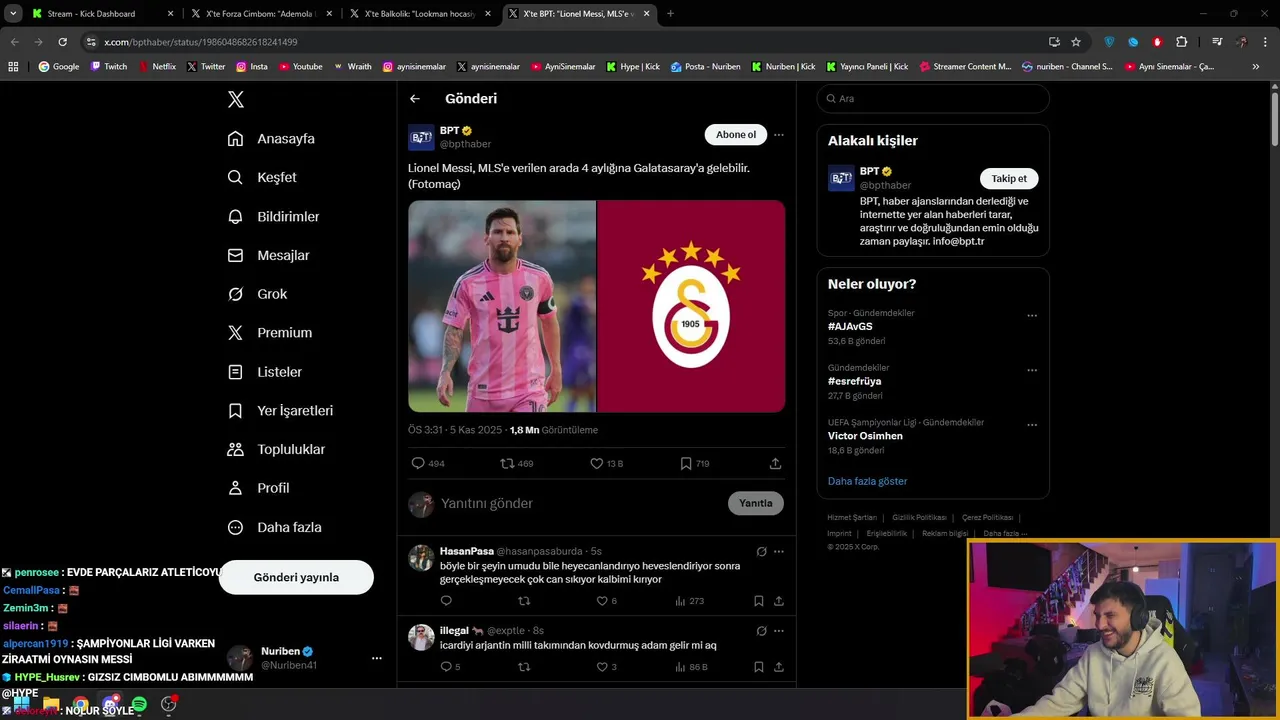Open Victor Osimhen trending topic
This screenshot has width=1280, height=720.
coord(865,436)
